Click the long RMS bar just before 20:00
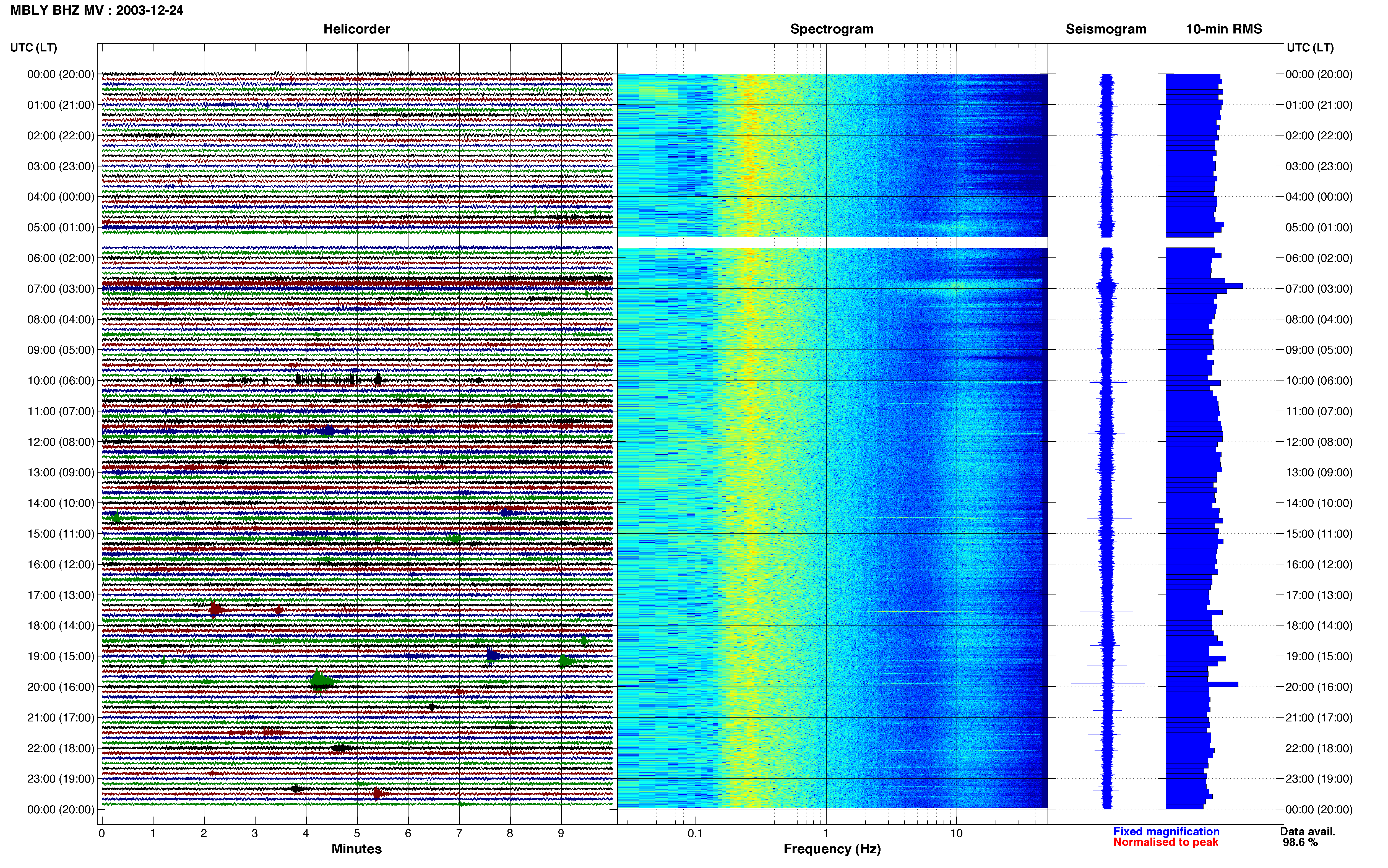1388x868 pixels. pyautogui.click(x=1201, y=684)
